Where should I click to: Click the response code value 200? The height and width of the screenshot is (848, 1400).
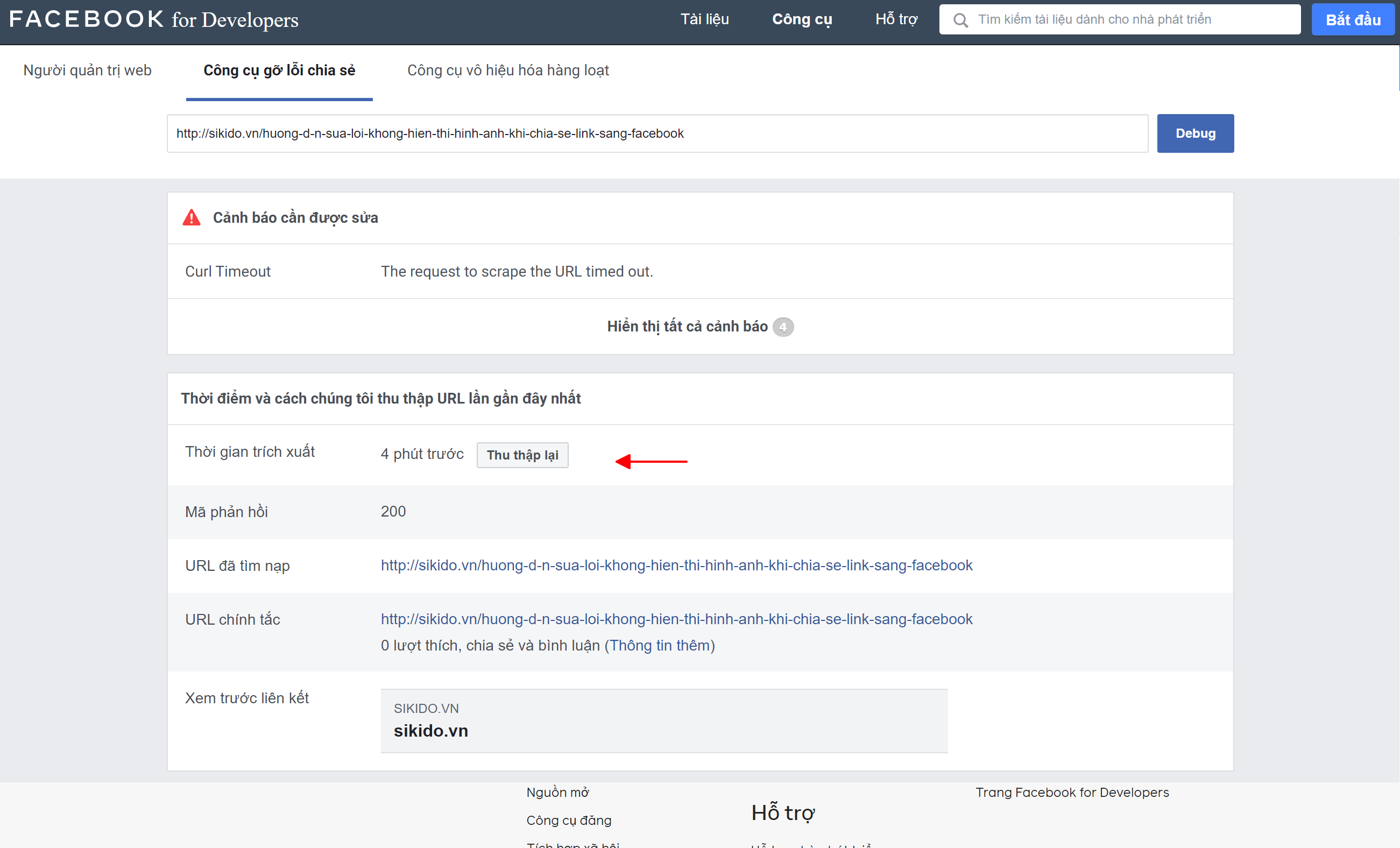click(393, 512)
